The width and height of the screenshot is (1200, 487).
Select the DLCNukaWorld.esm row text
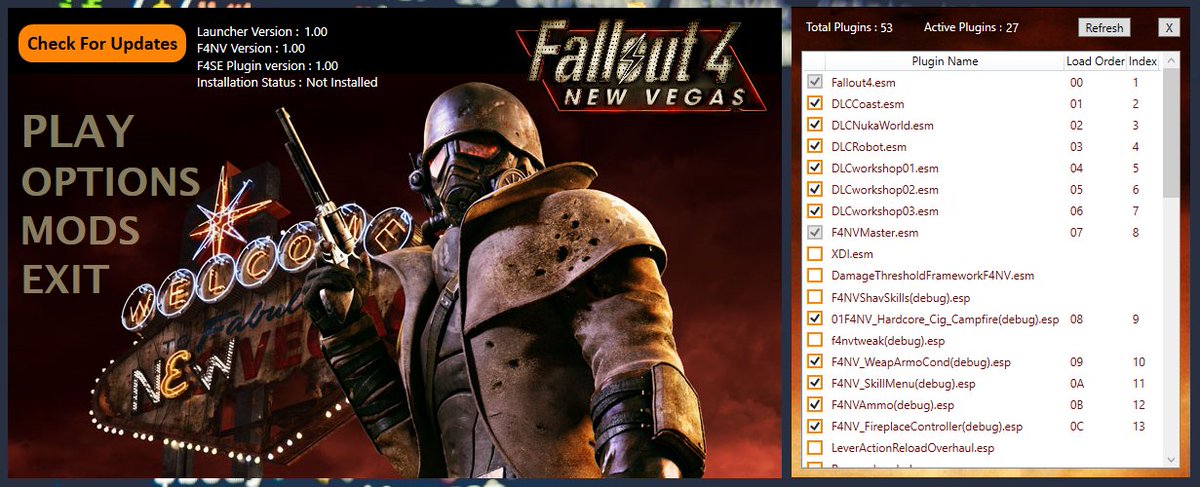882,125
